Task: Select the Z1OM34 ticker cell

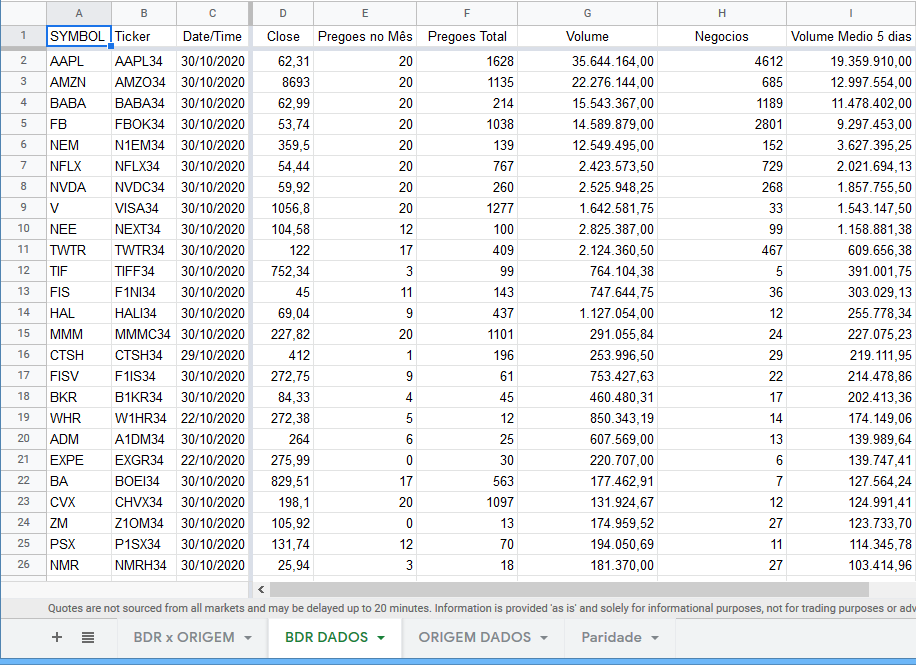Action: click(144, 524)
